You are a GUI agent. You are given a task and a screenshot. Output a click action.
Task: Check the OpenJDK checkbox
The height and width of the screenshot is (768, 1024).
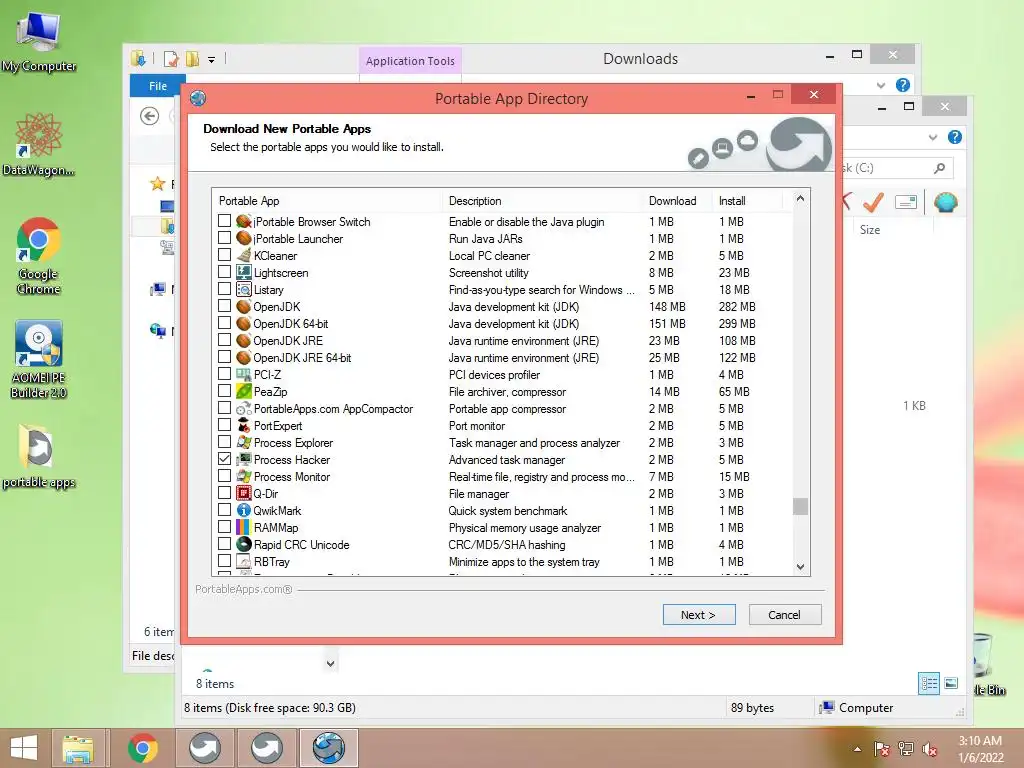224,306
